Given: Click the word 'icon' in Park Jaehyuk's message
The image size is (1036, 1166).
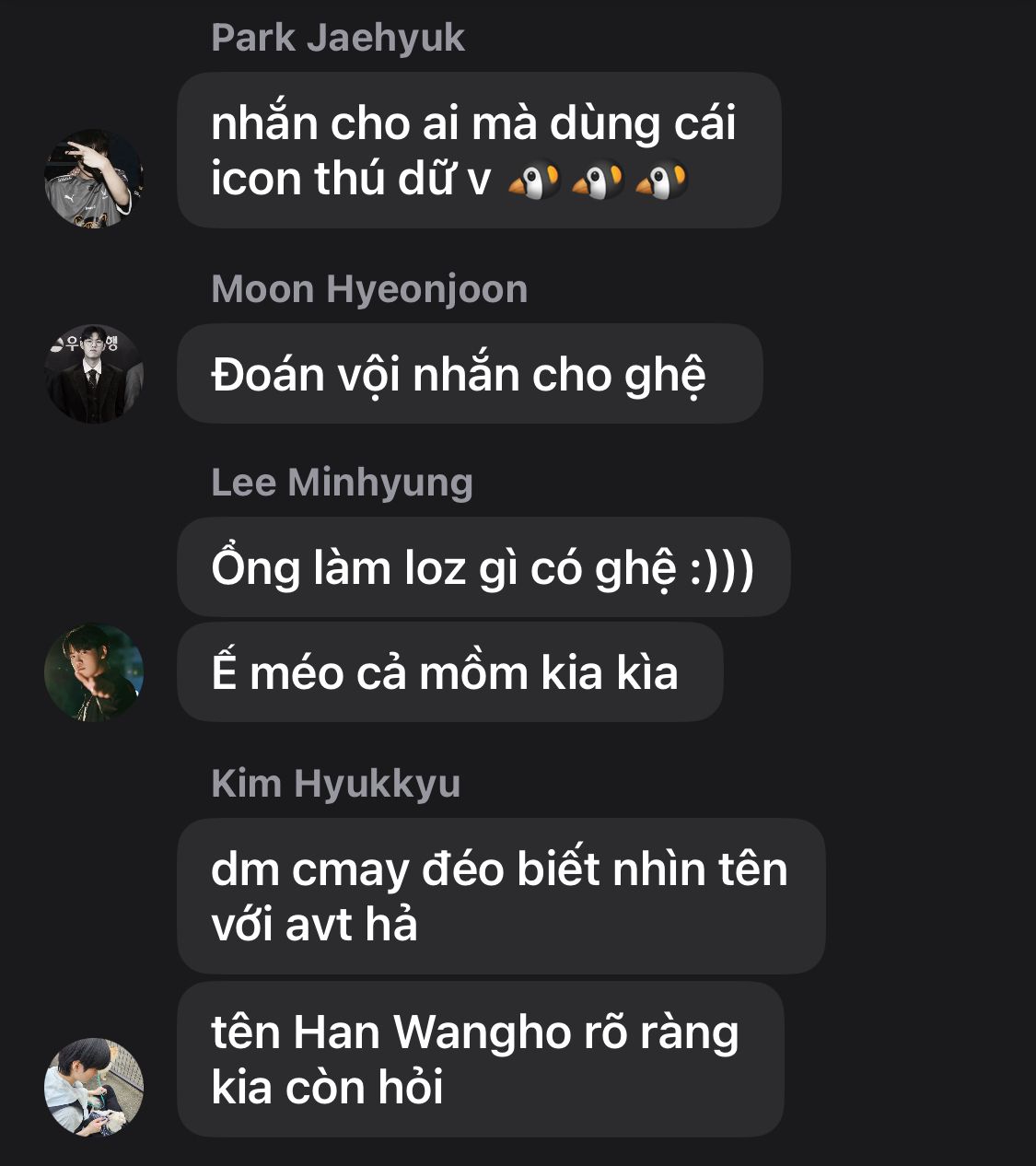Looking at the screenshot, I should [x=258, y=179].
